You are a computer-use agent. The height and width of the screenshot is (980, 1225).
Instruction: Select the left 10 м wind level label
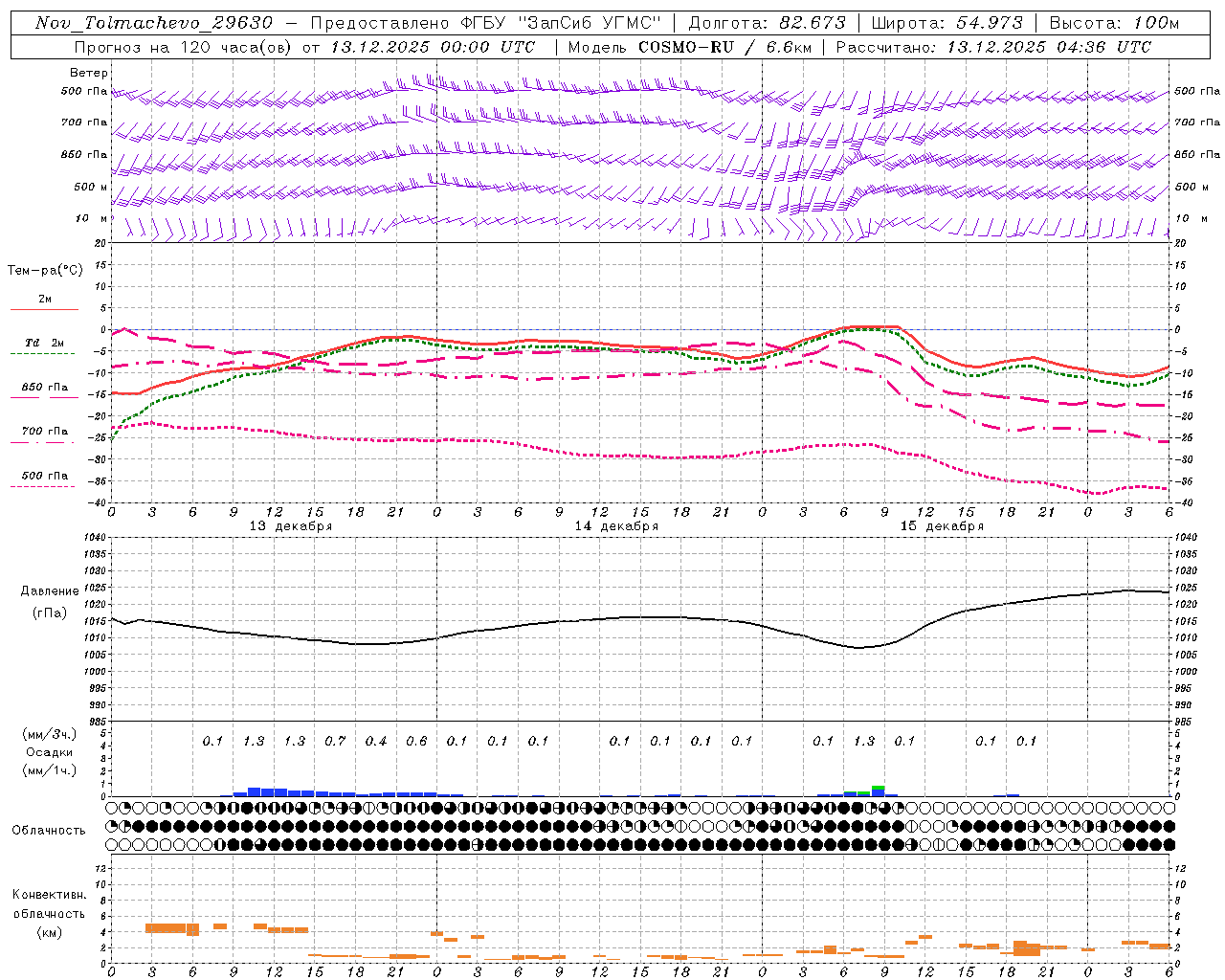(x=92, y=218)
